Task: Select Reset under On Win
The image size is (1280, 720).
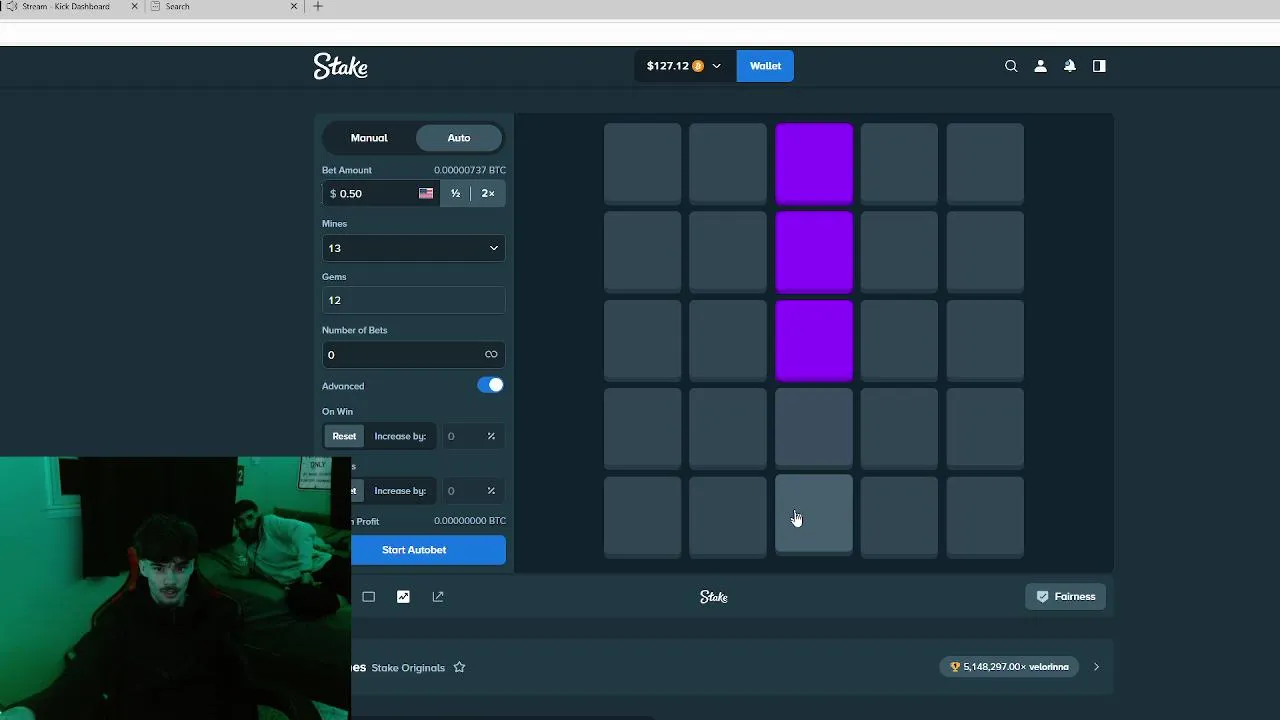Action: (344, 436)
